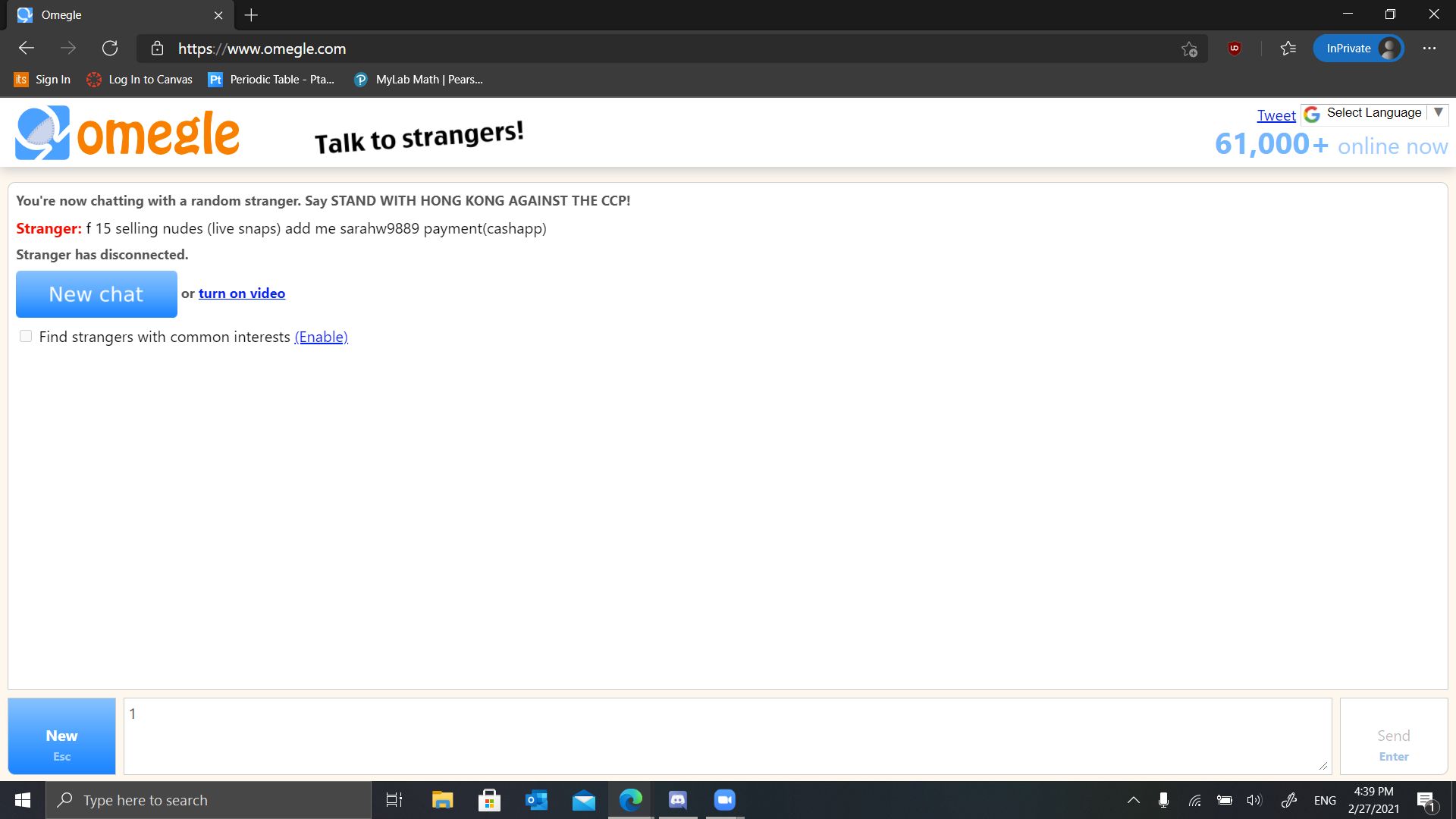This screenshot has width=1456, height=819.
Task: Add the page to favorites via the star icon
Action: [1189, 49]
